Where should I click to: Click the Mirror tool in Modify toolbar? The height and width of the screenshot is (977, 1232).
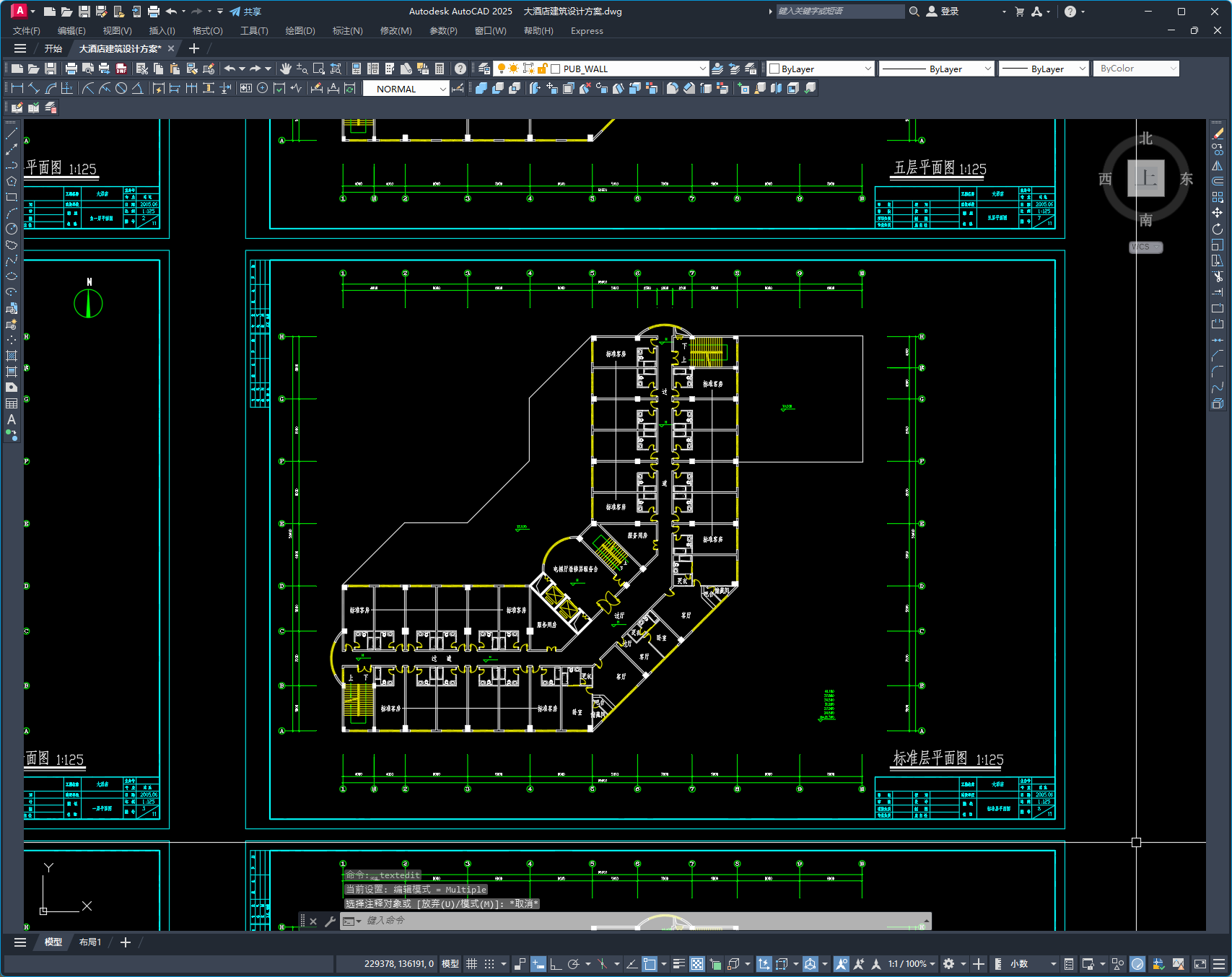coord(1218,165)
